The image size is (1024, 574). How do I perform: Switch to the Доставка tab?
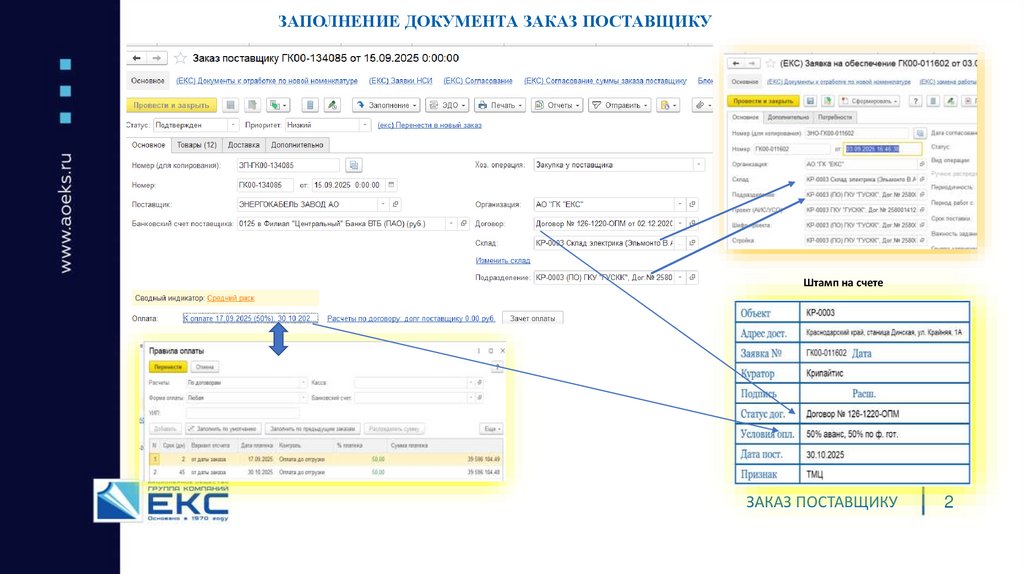coord(244,145)
